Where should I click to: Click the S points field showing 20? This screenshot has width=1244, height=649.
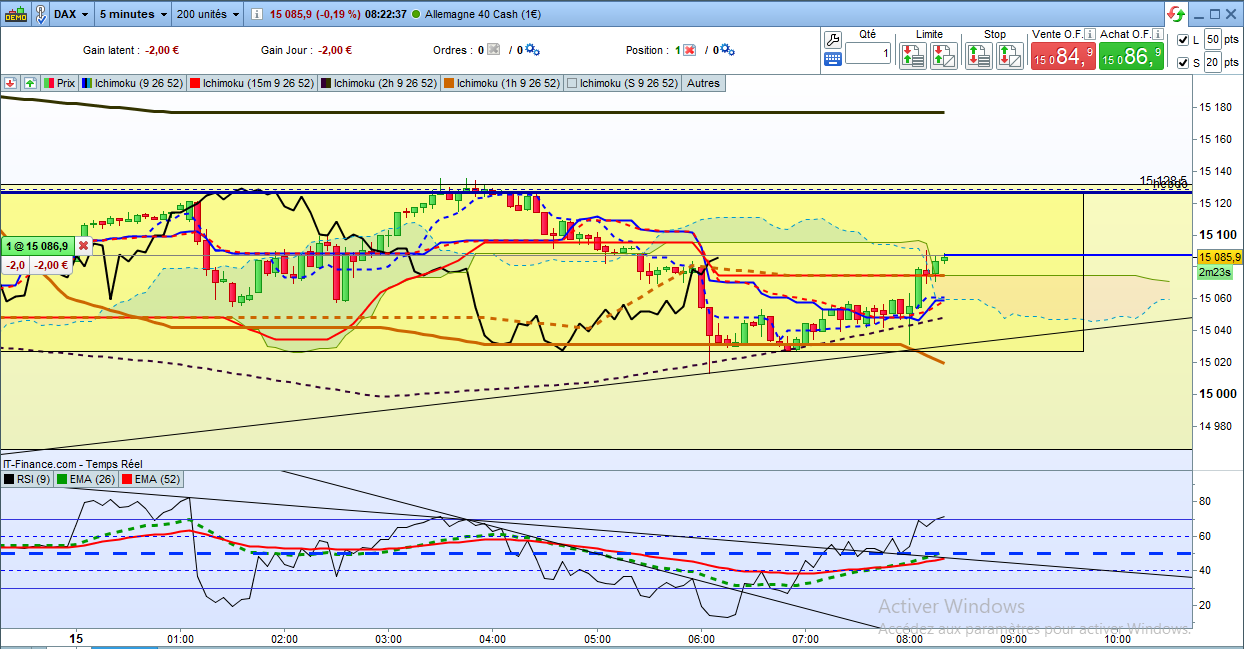coord(1213,63)
